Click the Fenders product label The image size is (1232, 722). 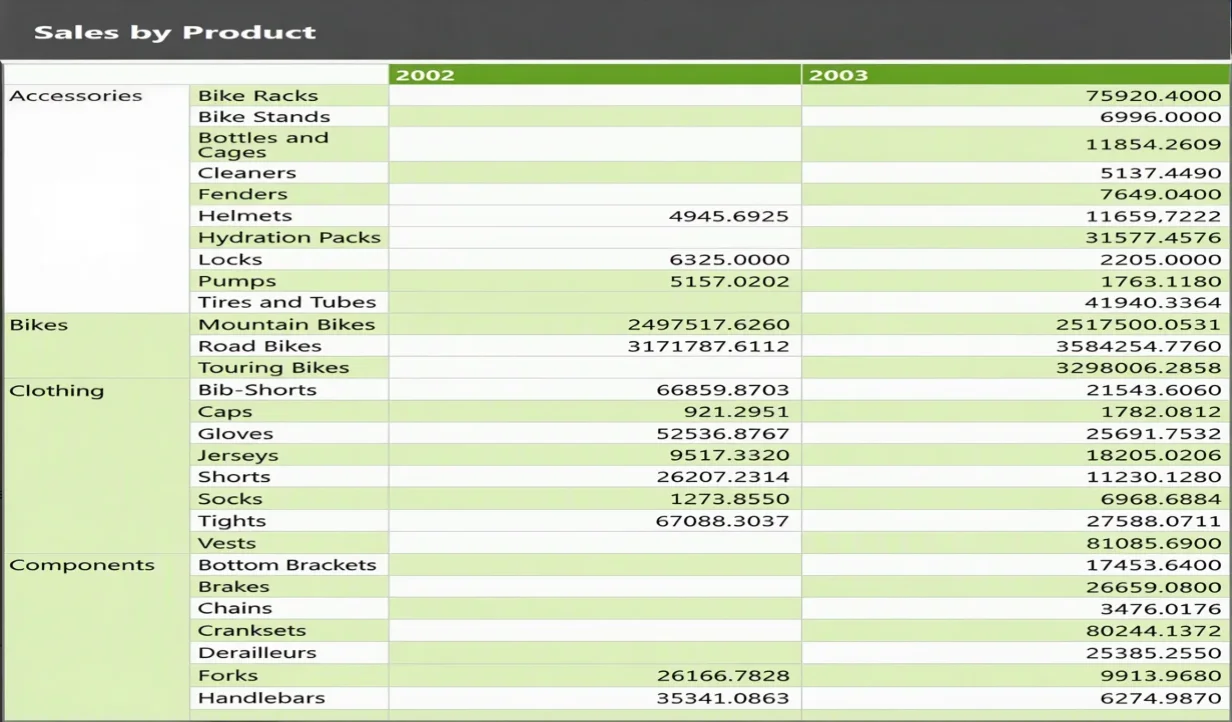(243, 195)
